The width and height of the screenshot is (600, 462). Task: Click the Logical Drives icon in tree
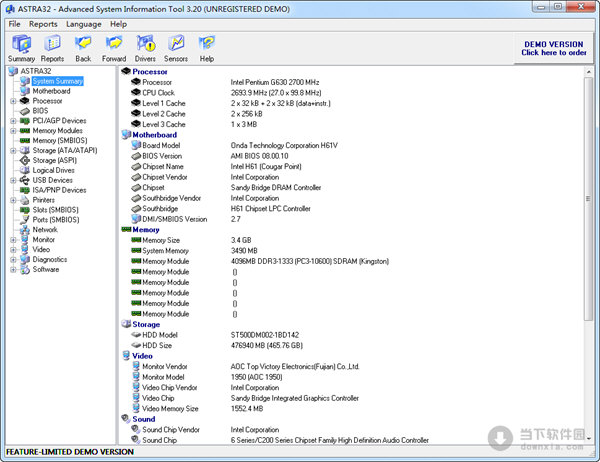tap(25, 170)
